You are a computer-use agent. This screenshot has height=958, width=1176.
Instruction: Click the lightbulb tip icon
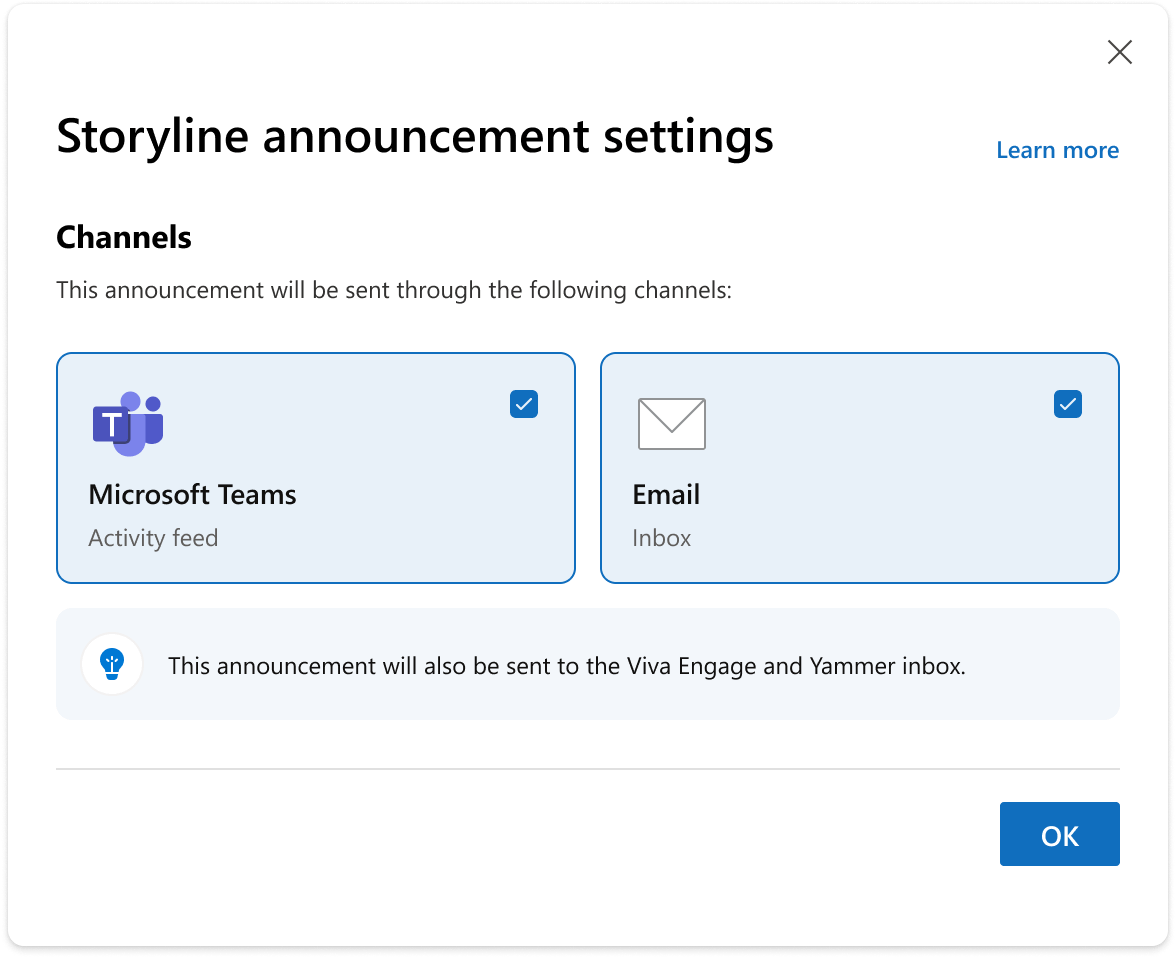112,664
